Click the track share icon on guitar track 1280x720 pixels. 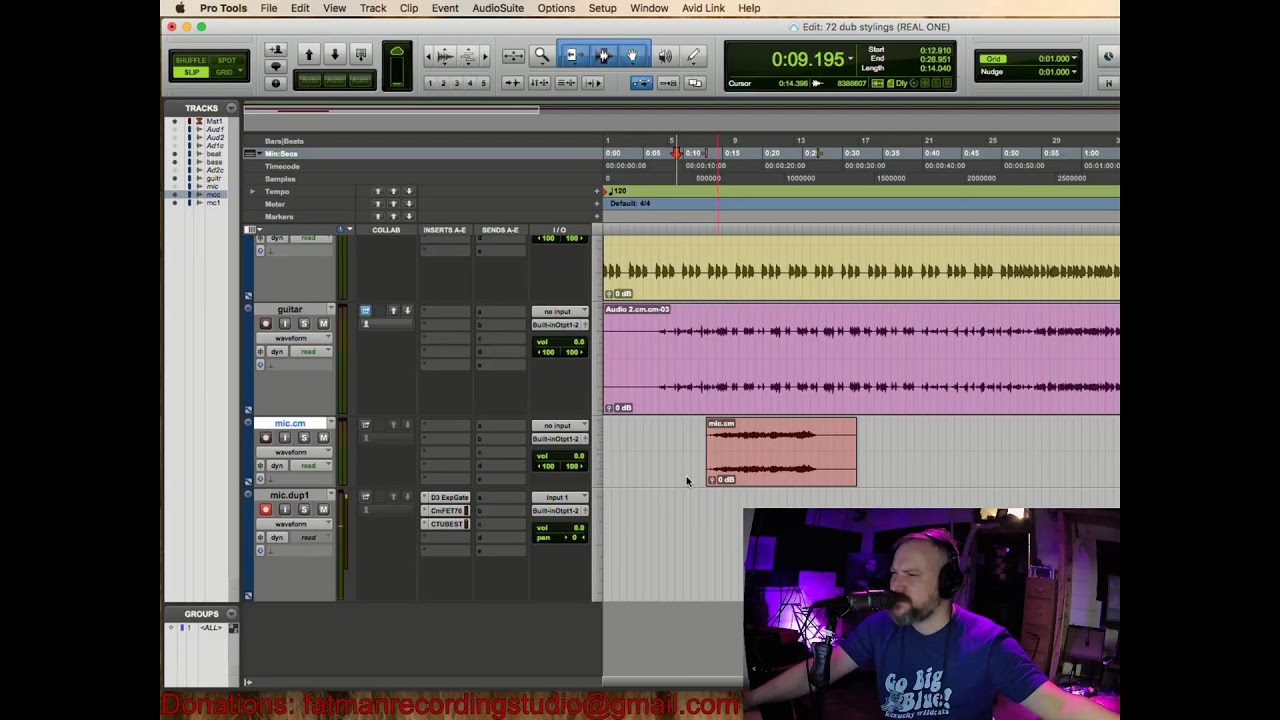coord(366,310)
